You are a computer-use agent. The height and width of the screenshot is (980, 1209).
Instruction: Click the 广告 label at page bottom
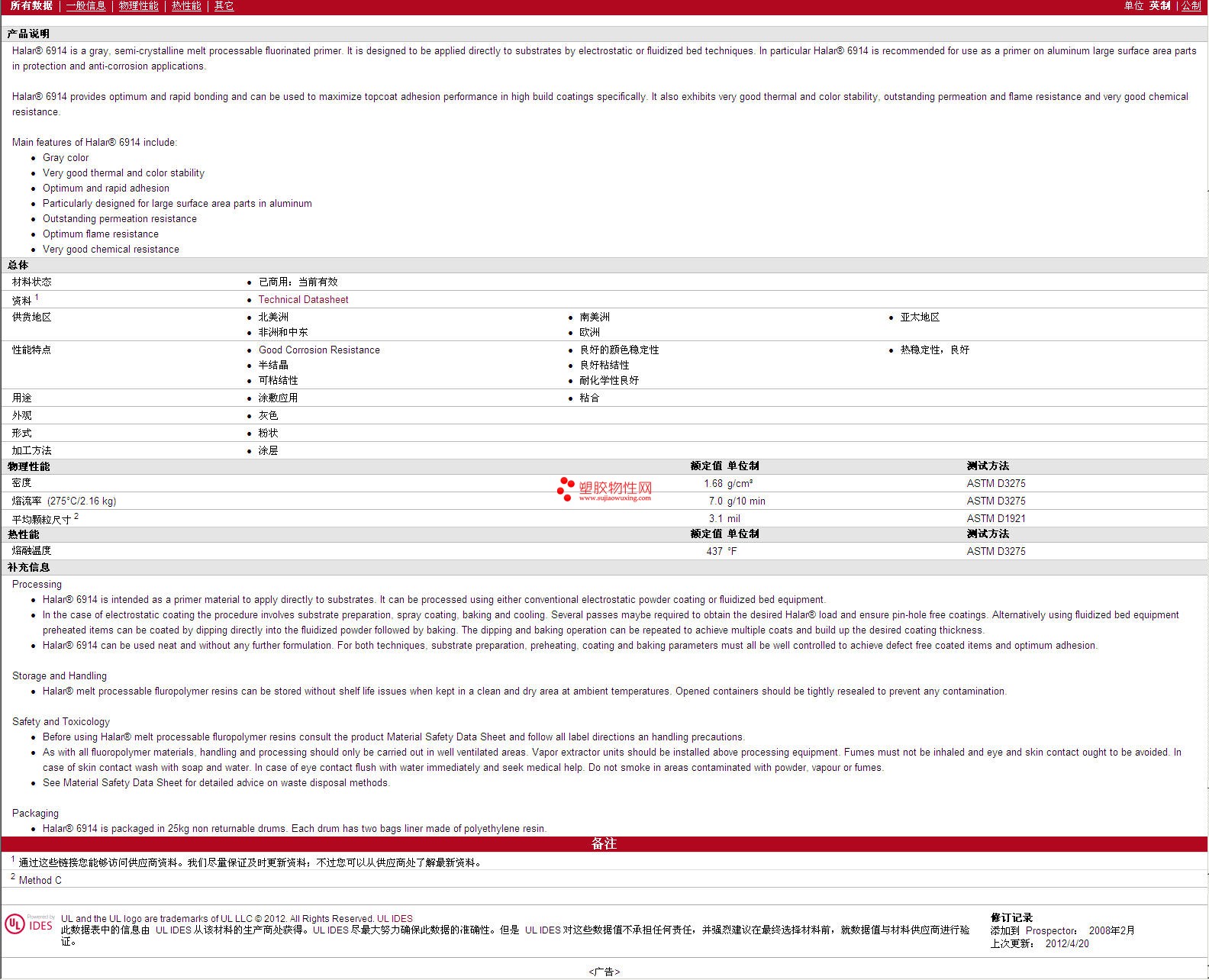click(604, 972)
